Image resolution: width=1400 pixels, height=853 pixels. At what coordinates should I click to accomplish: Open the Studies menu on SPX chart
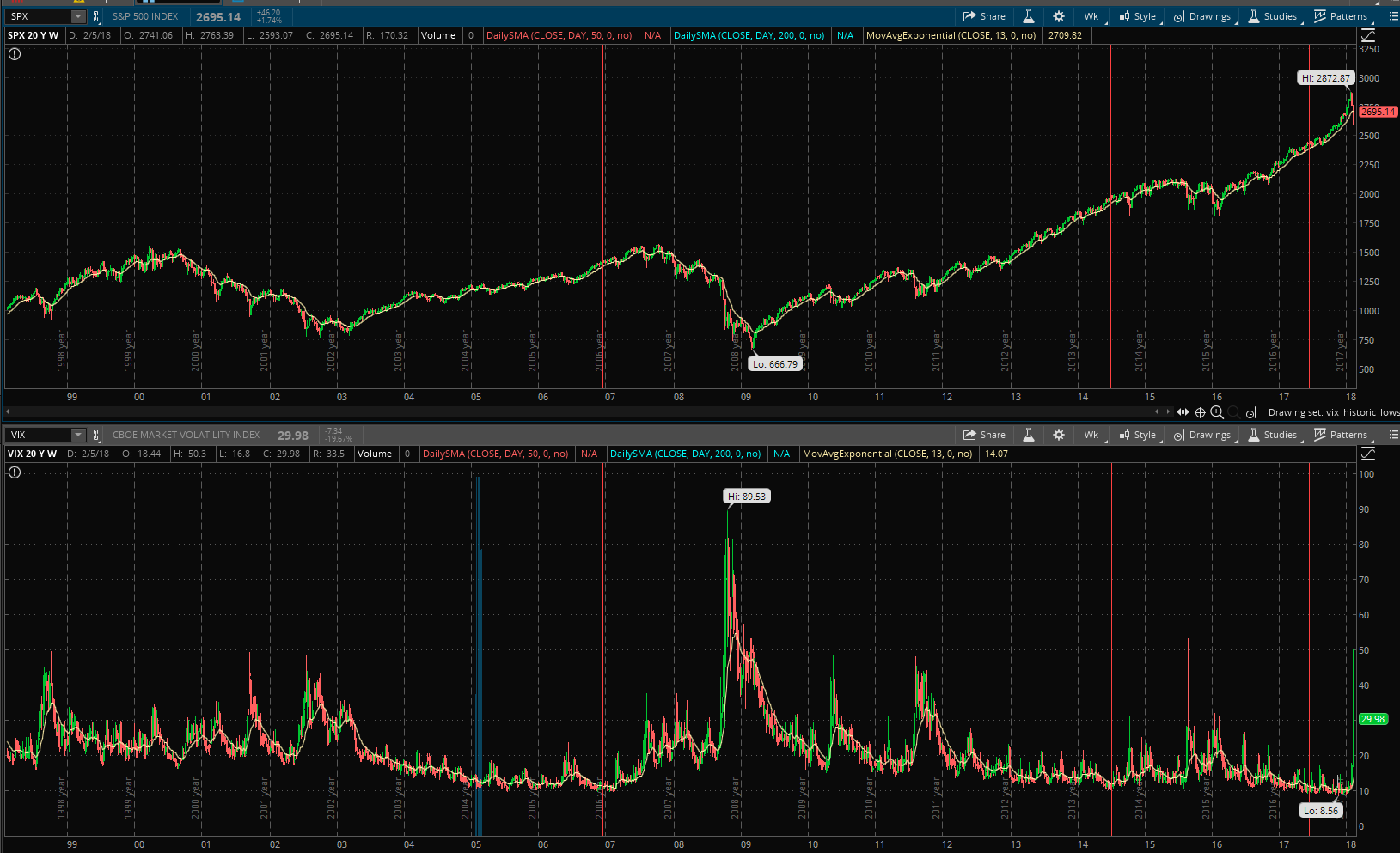pos(1273,16)
